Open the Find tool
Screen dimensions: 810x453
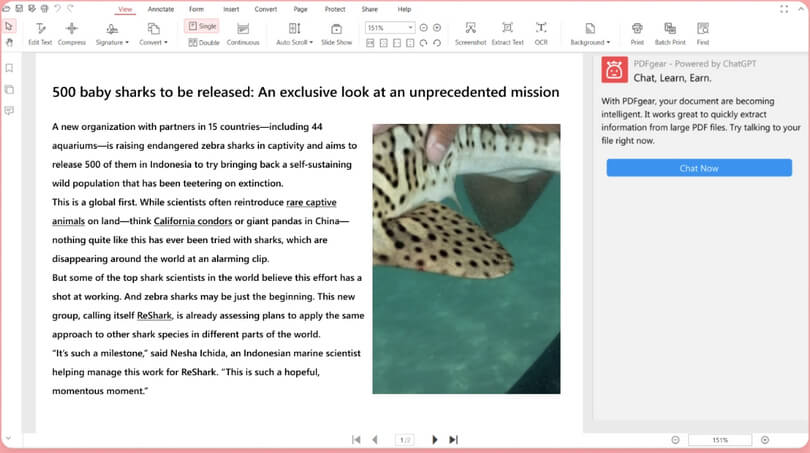703,34
